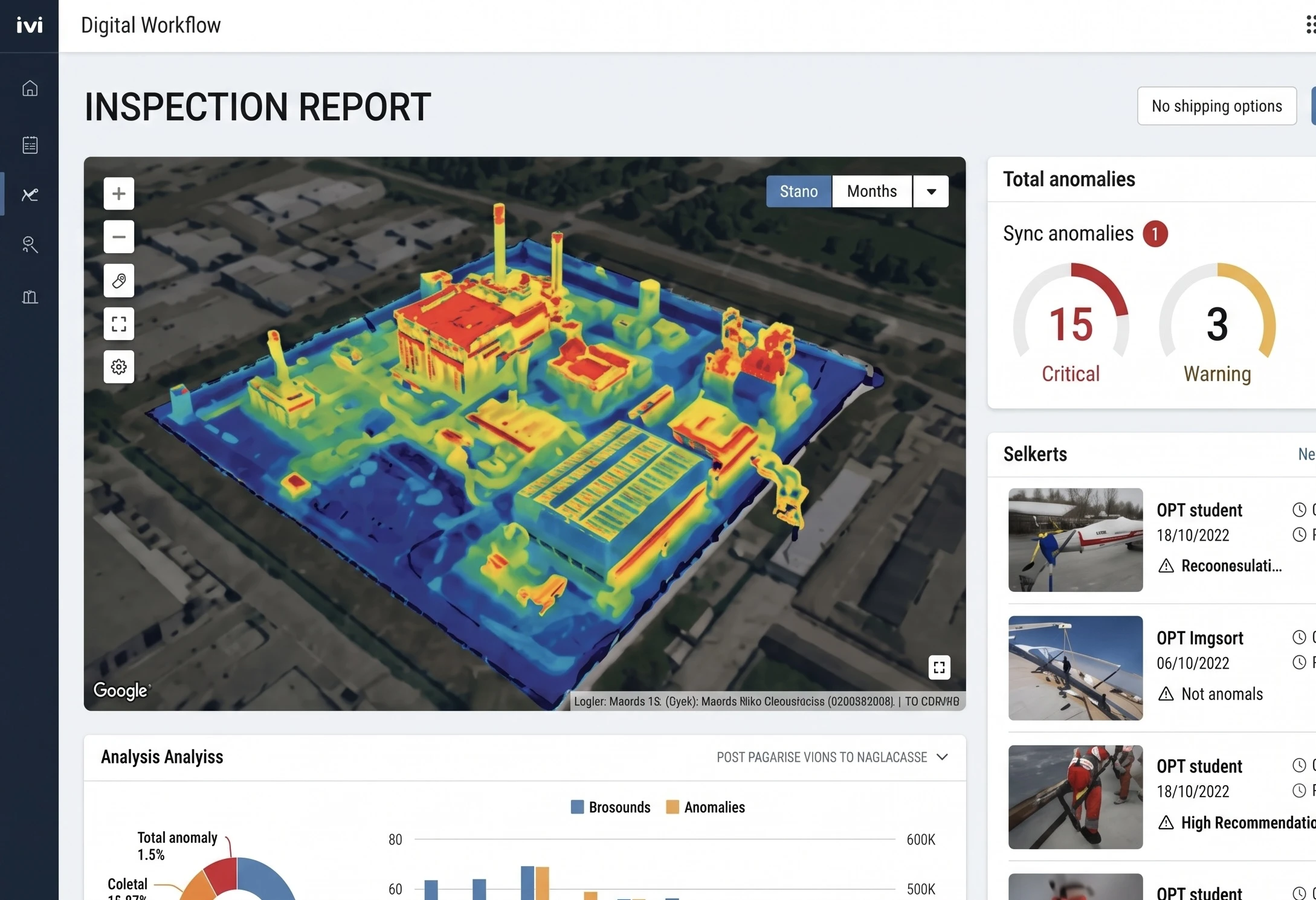1316x900 pixels.
Task: Click the Total anomaly 1.5% label
Action: 177,846
